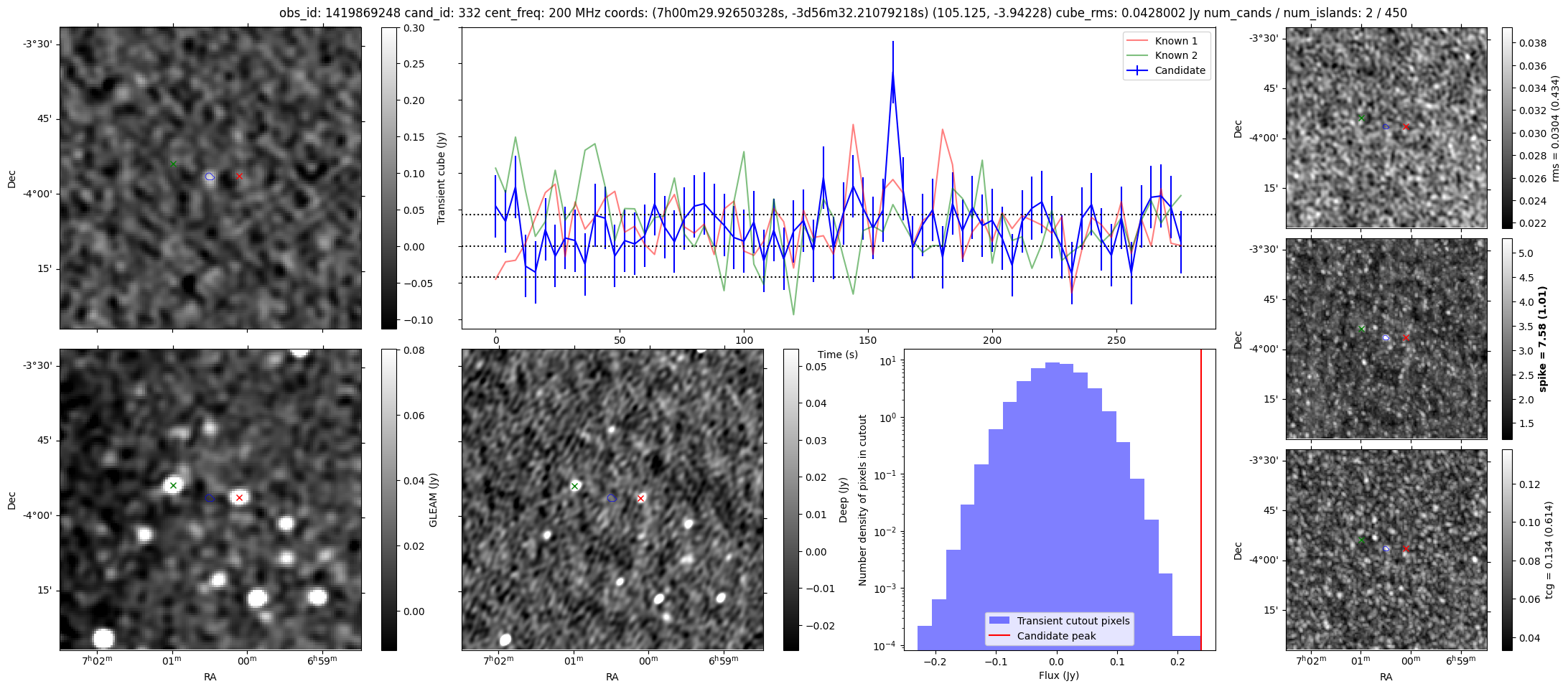Click the bright source at bottom-left of GLEAM image

pos(103,637)
